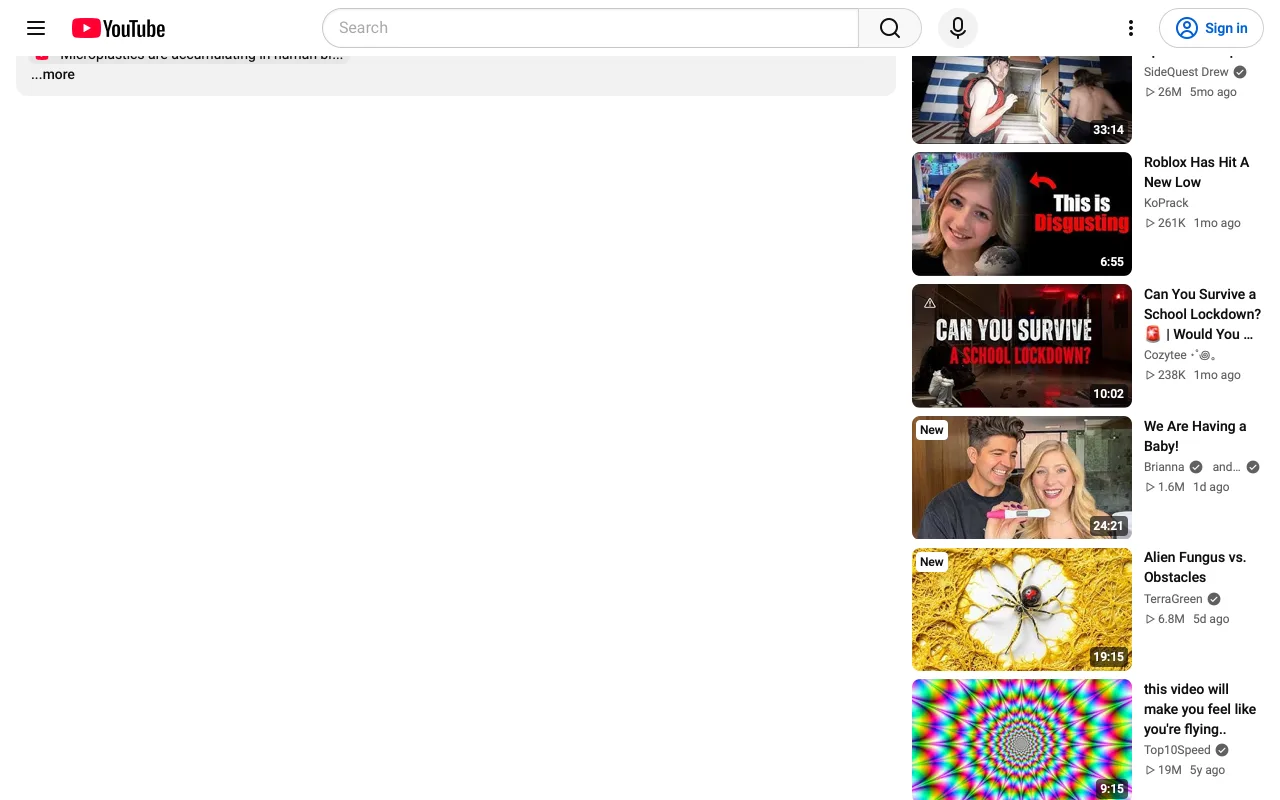The width and height of the screenshot is (1280, 800).
Task: Visit the SideQuest Drew channel name
Action: 1186,72
